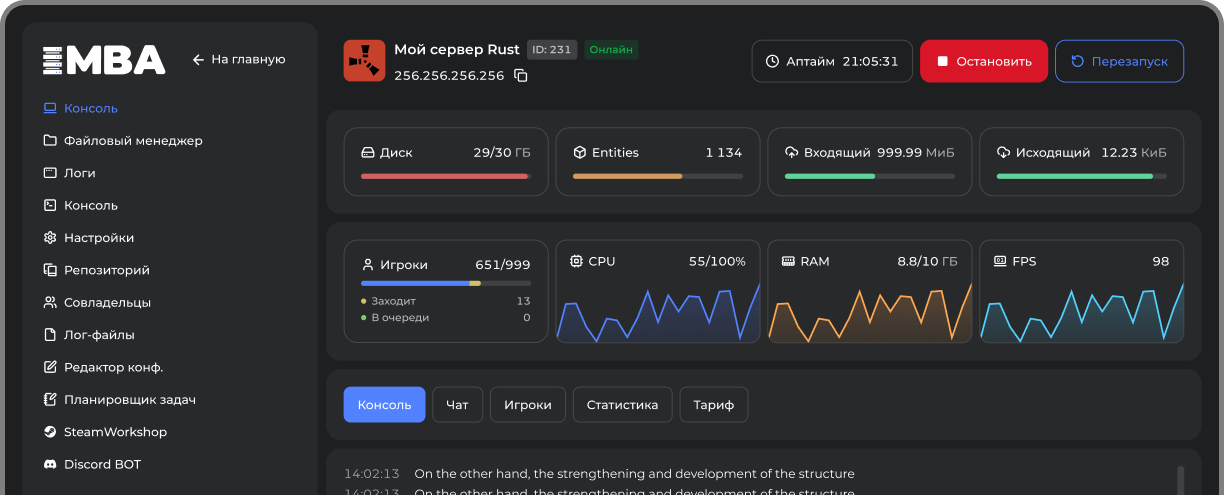
Task: Click the 256.256.256.256 address text
Action: (x=449, y=76)
